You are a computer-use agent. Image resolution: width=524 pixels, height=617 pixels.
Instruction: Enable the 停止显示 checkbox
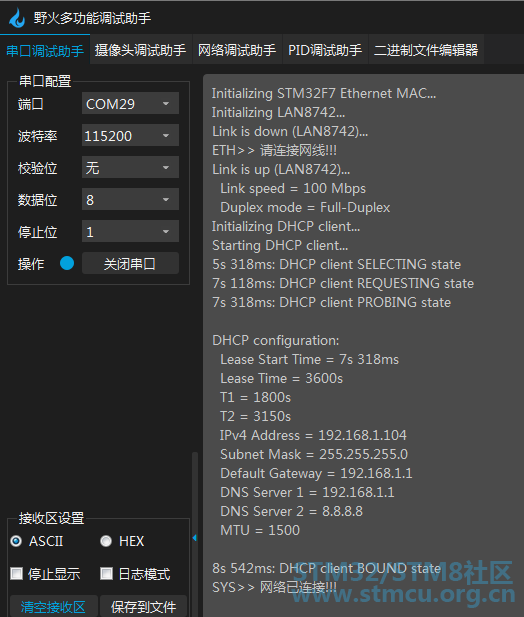point(17,573)
